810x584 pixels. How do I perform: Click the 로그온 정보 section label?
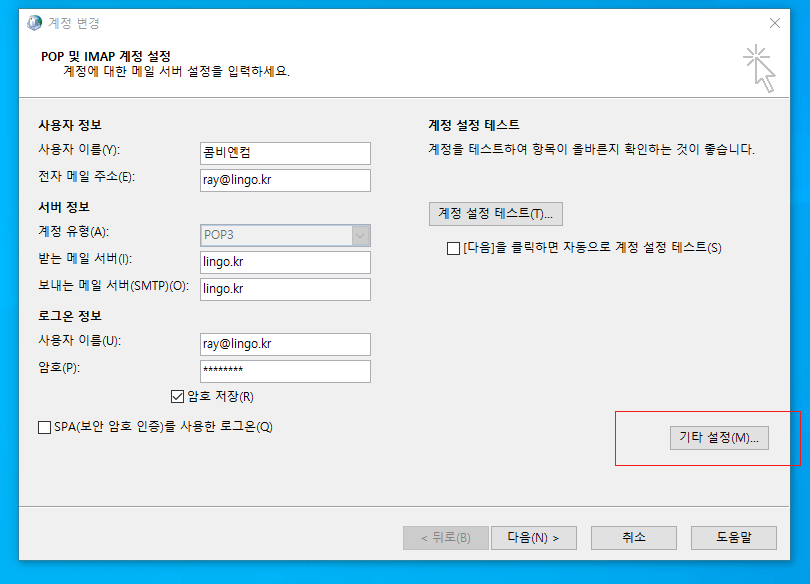[x=70, y=316]
